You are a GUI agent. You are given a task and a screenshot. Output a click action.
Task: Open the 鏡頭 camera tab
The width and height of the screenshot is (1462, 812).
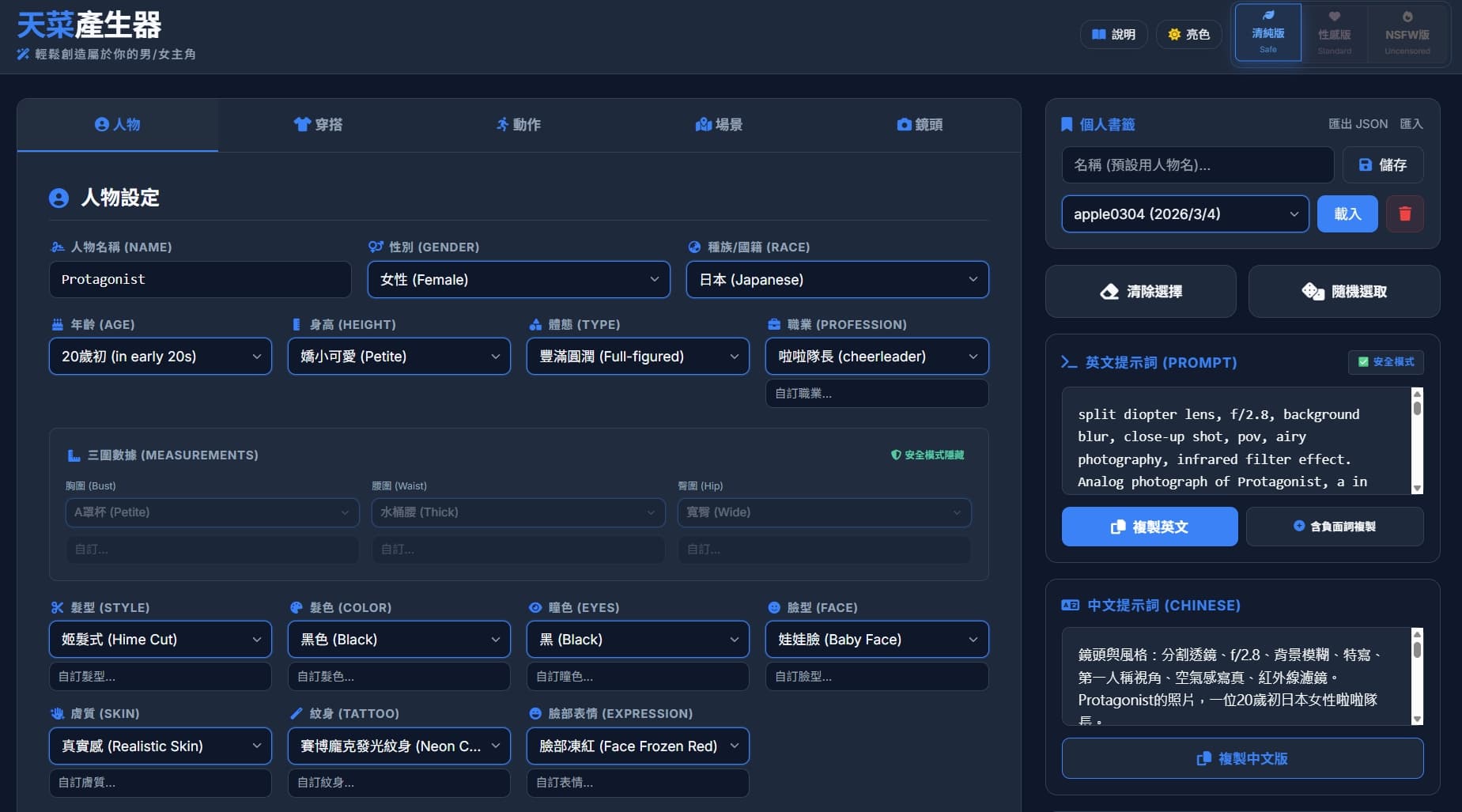click(x=920, y=125)
